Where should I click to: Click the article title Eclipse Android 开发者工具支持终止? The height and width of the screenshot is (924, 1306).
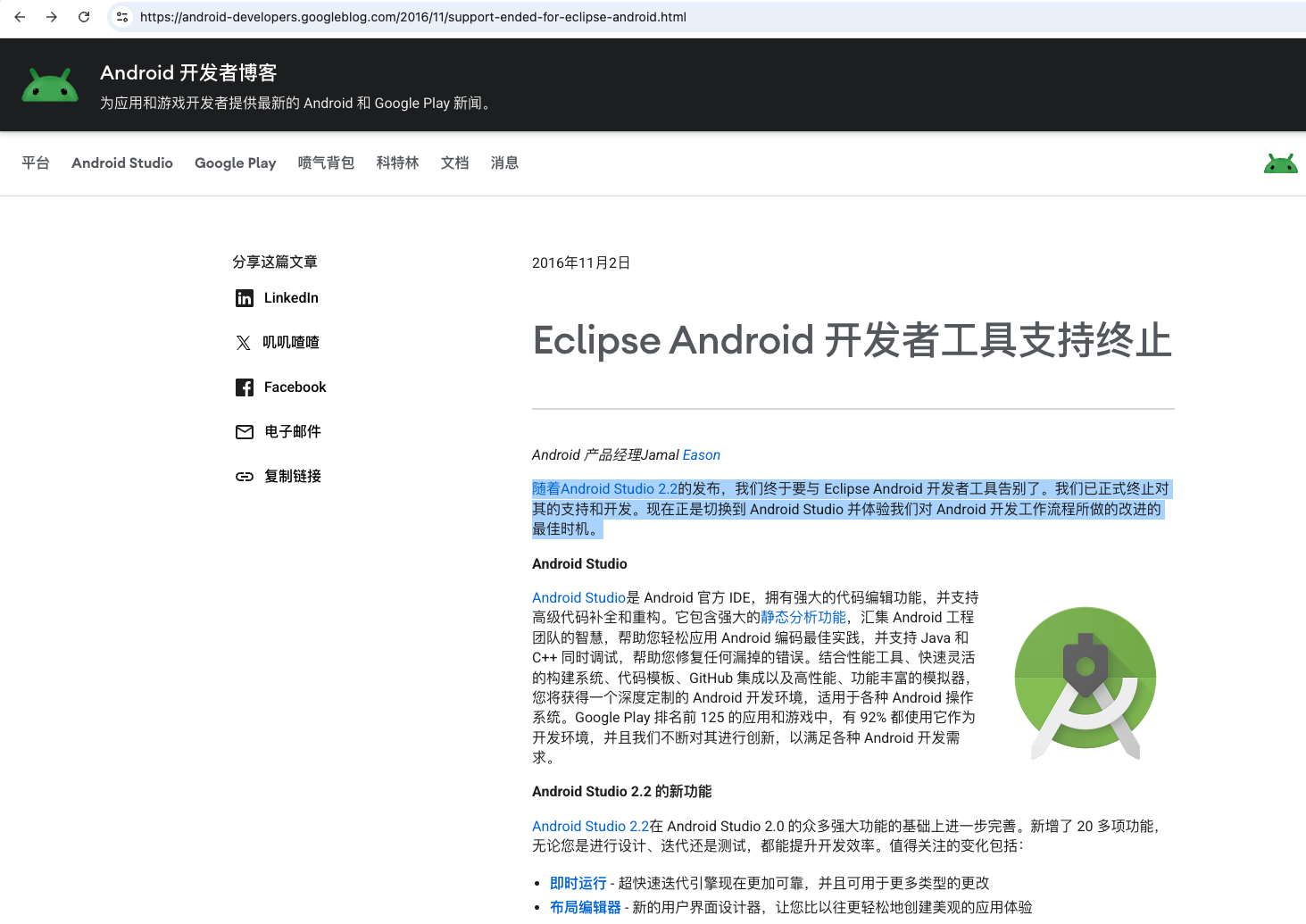point(853,341)
